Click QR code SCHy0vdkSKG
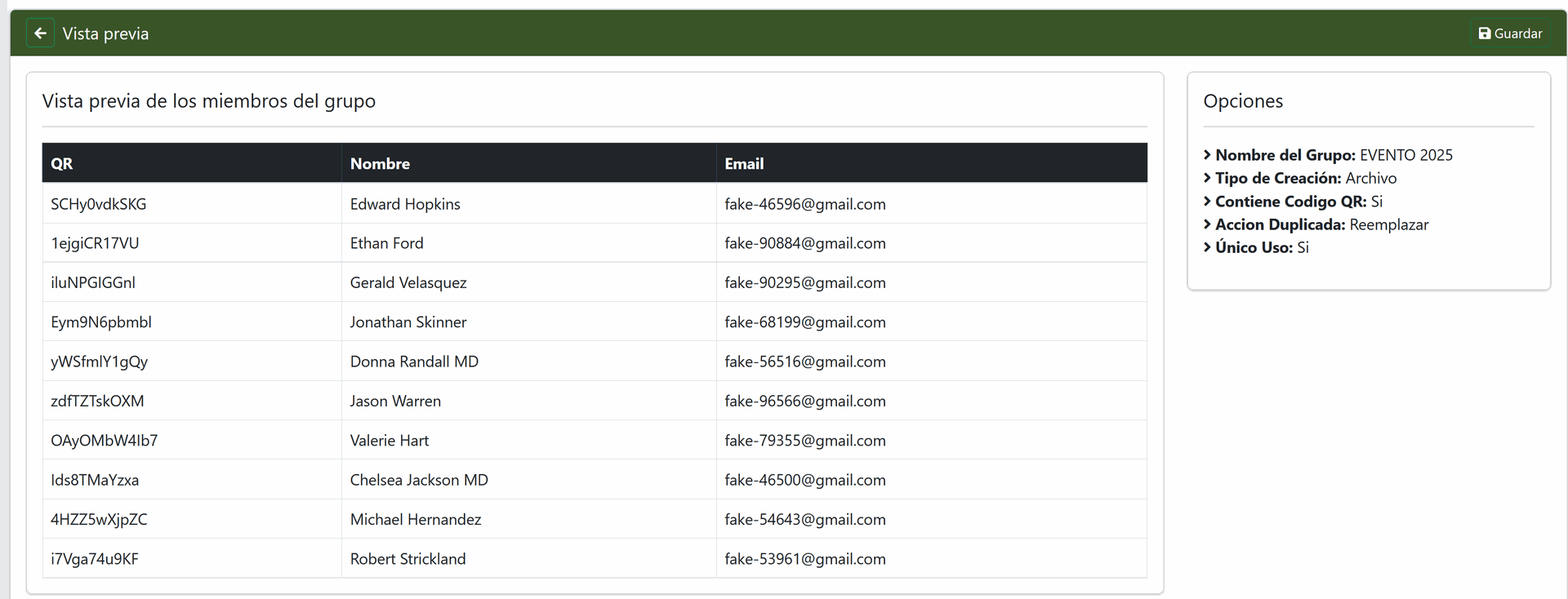 [99, 204]
